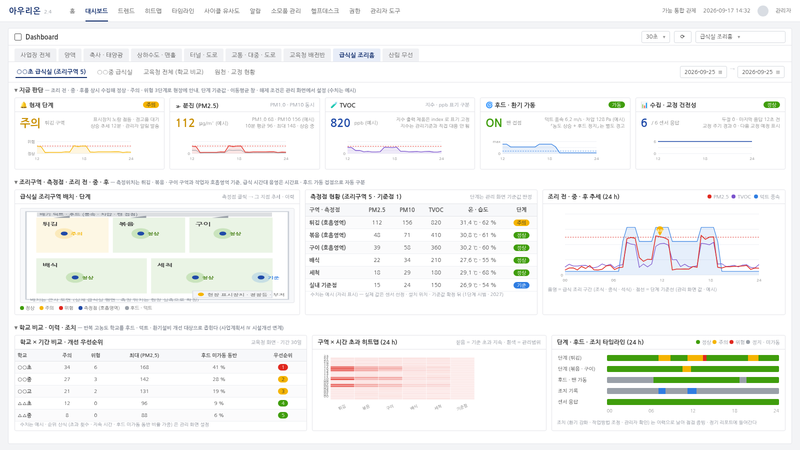
Task: Switch to the 사업장 전체 tab
Action: tap(35, 55)
